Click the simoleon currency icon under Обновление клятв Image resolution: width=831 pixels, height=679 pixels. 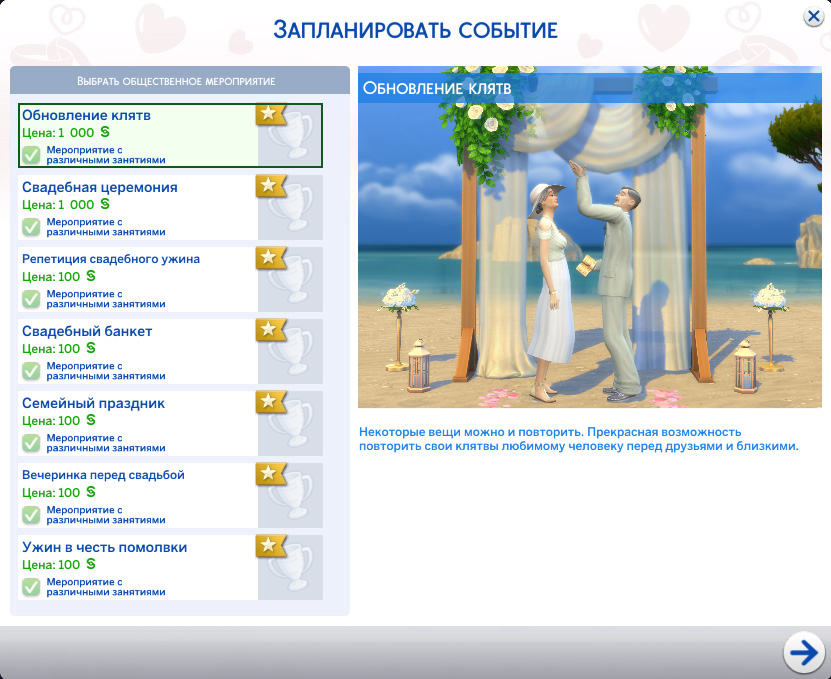pos(105,132)
